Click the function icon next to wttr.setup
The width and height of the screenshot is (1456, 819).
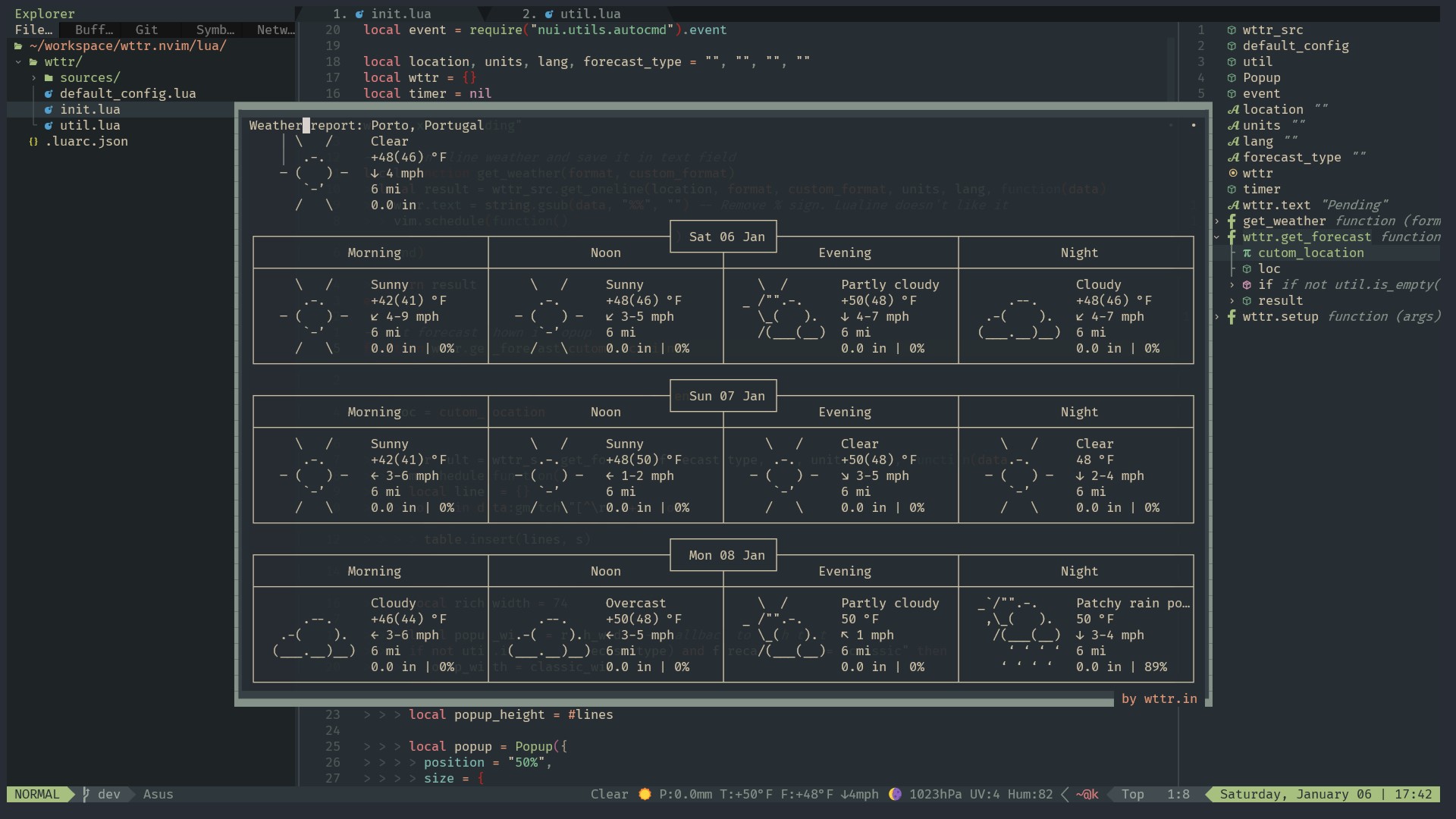tap(1232, 317)
